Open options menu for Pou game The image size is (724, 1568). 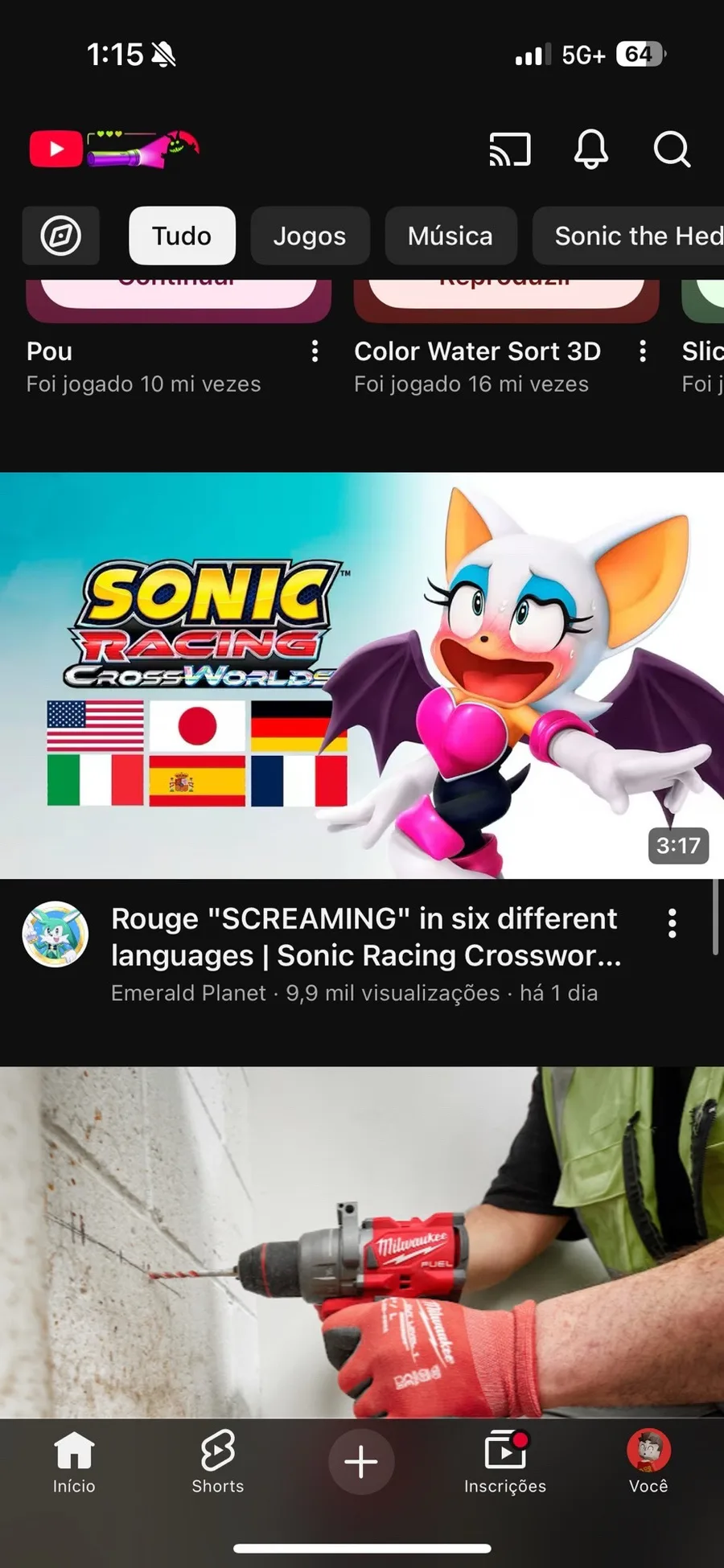315,351
